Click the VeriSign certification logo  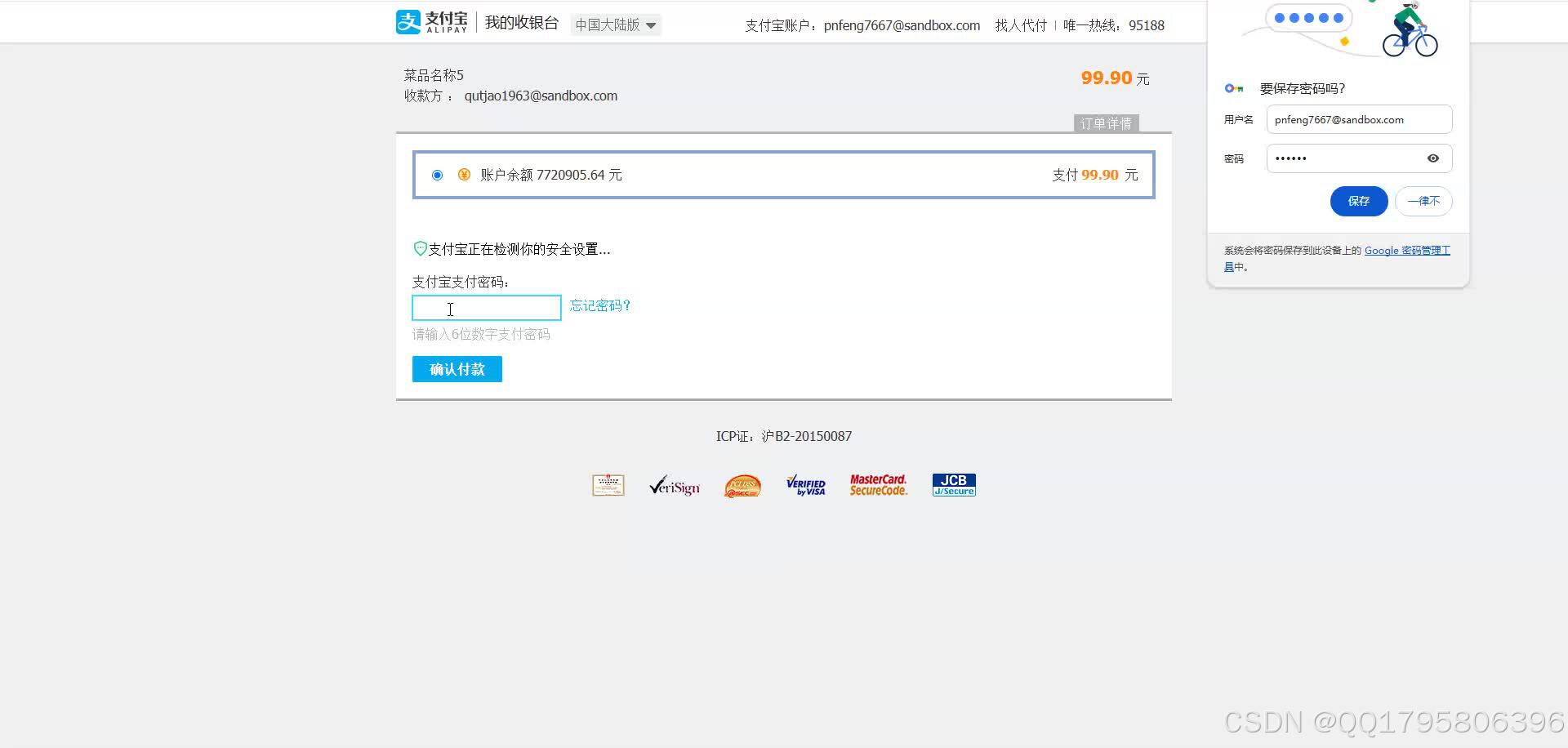coord(674,485)
